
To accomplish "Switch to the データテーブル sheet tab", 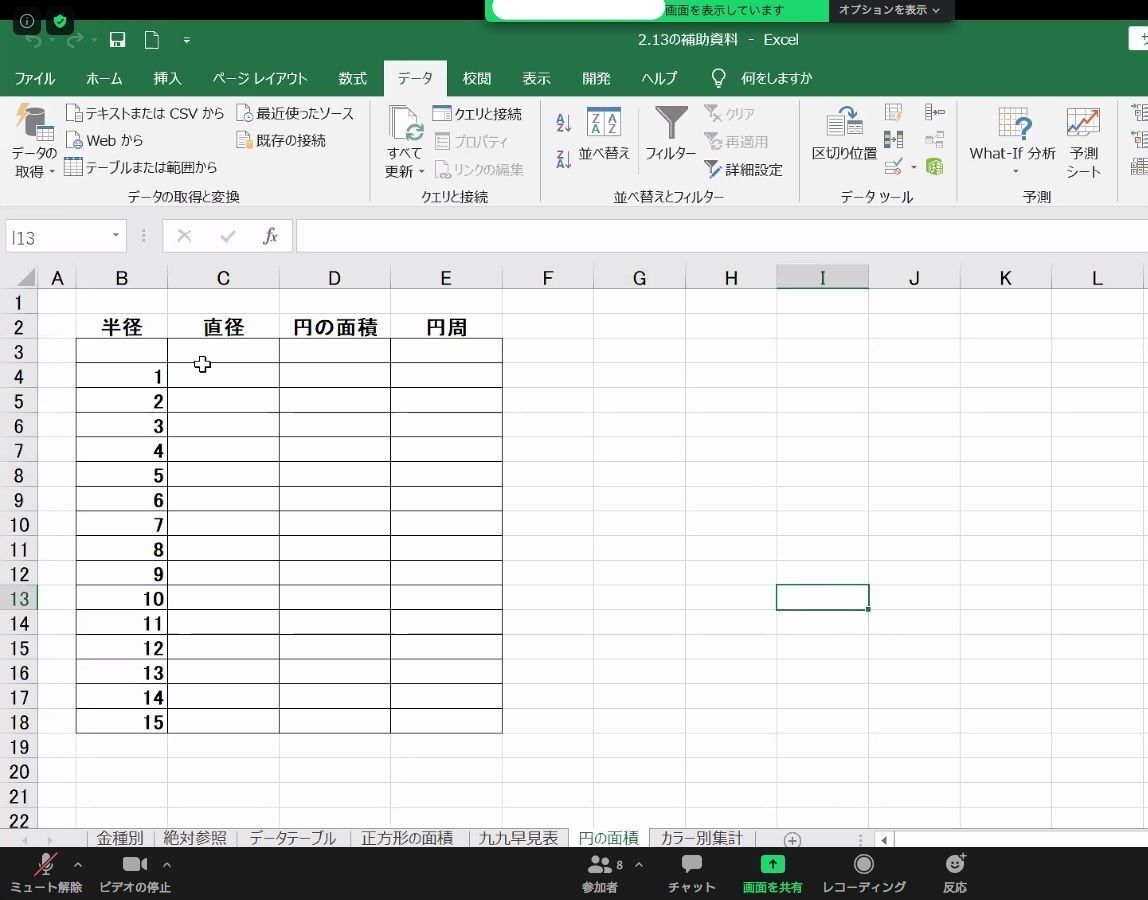I will (x=292, y=838).
